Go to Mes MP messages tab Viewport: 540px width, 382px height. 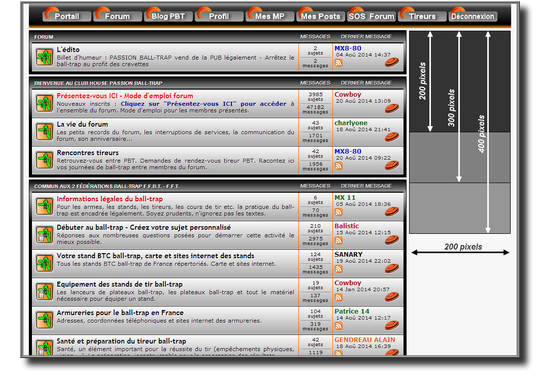270,16
